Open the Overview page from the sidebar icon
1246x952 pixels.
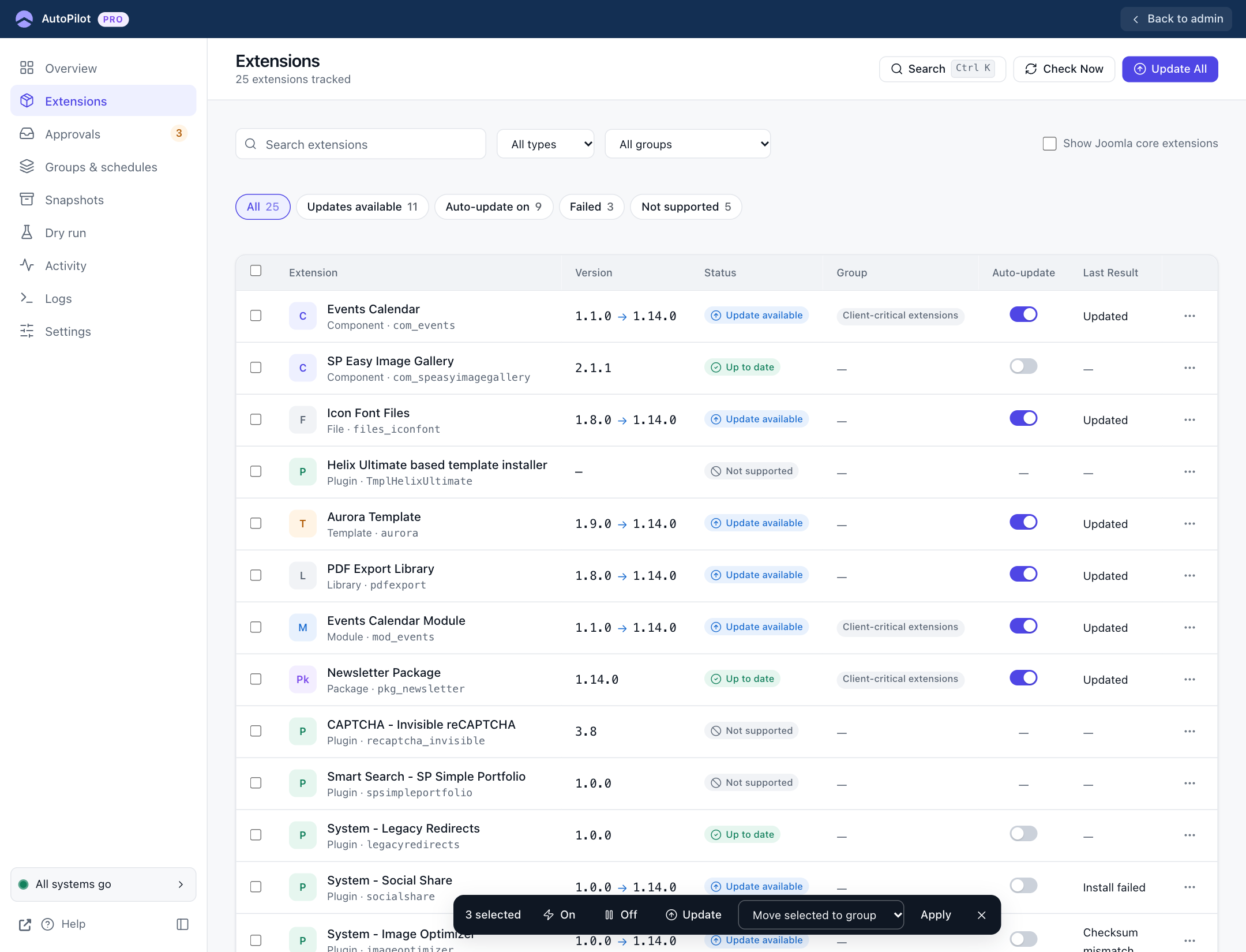[x=27, y=68]
